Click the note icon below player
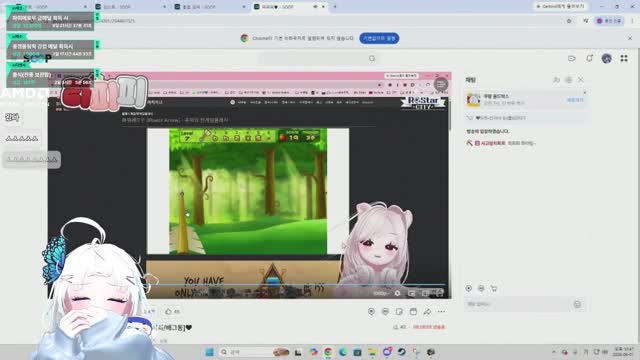This screenshot has width=640, height=360. pos(399,311)
